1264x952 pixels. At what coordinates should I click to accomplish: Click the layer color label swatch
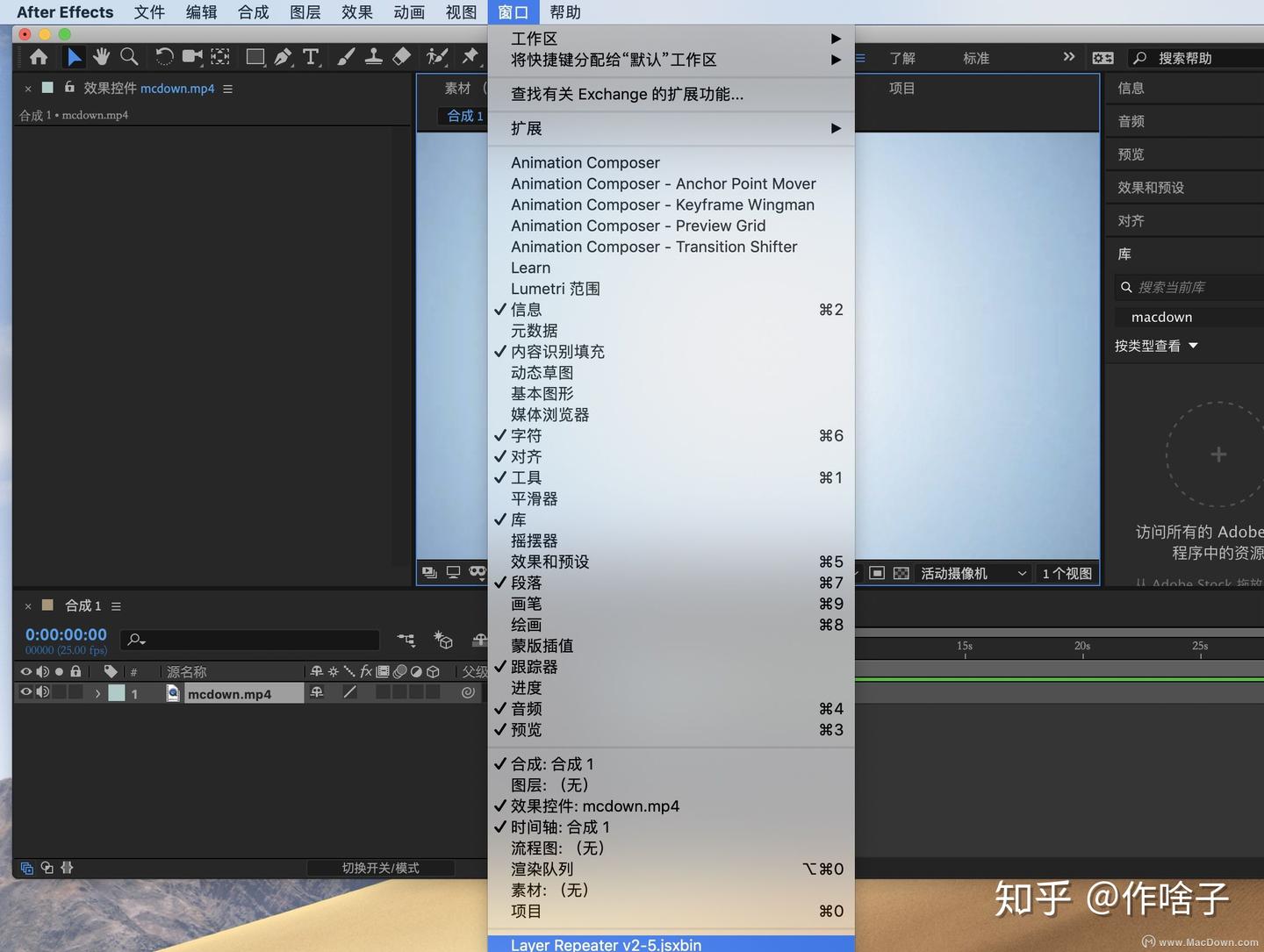click(118, 693)
